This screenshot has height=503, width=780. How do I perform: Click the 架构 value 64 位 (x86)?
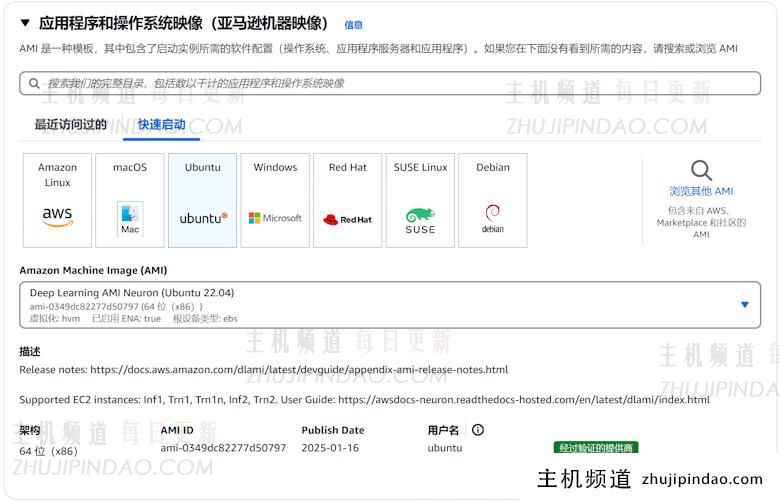(48, 451)
